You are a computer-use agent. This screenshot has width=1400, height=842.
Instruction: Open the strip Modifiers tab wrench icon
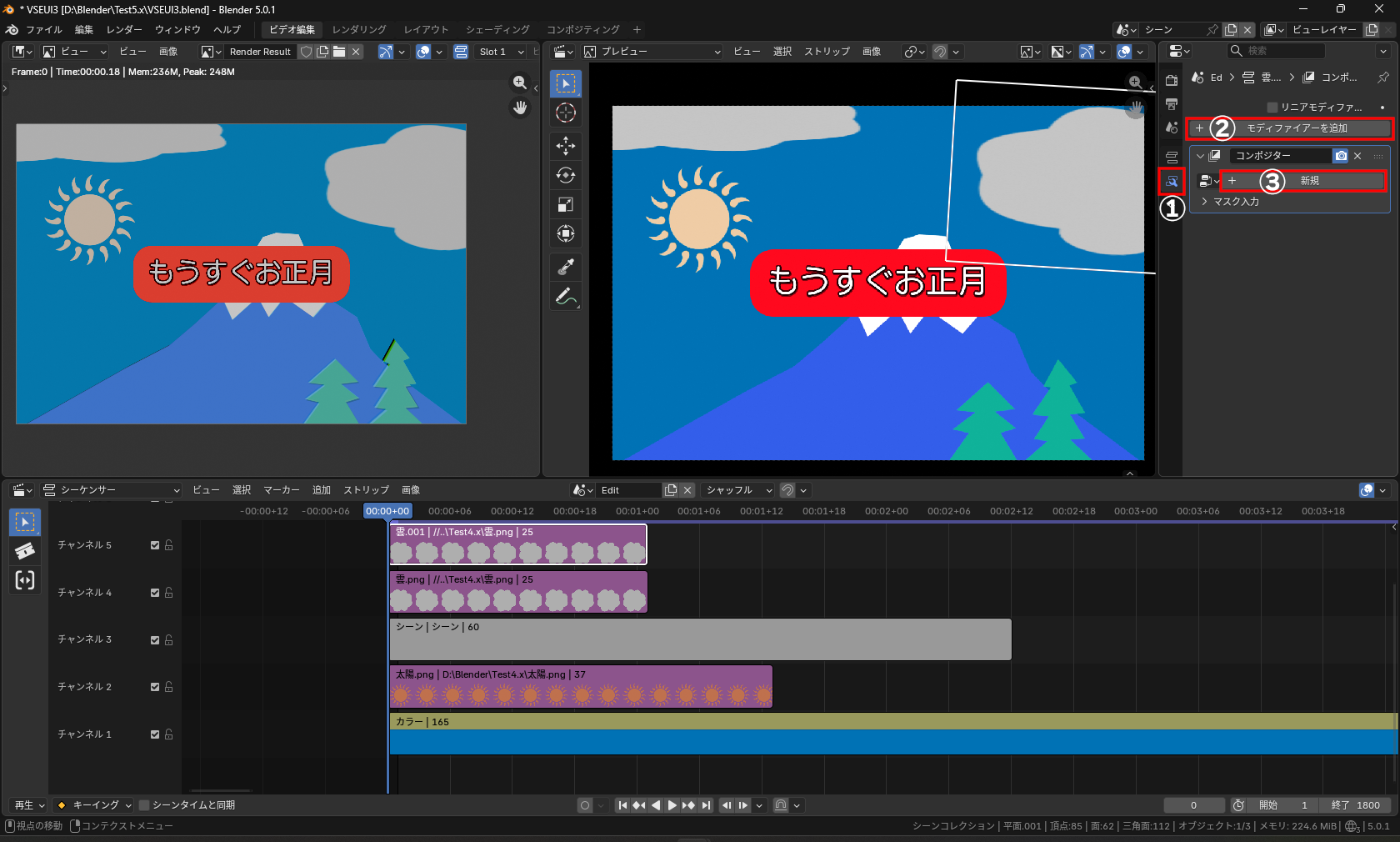click(1172, 181)
